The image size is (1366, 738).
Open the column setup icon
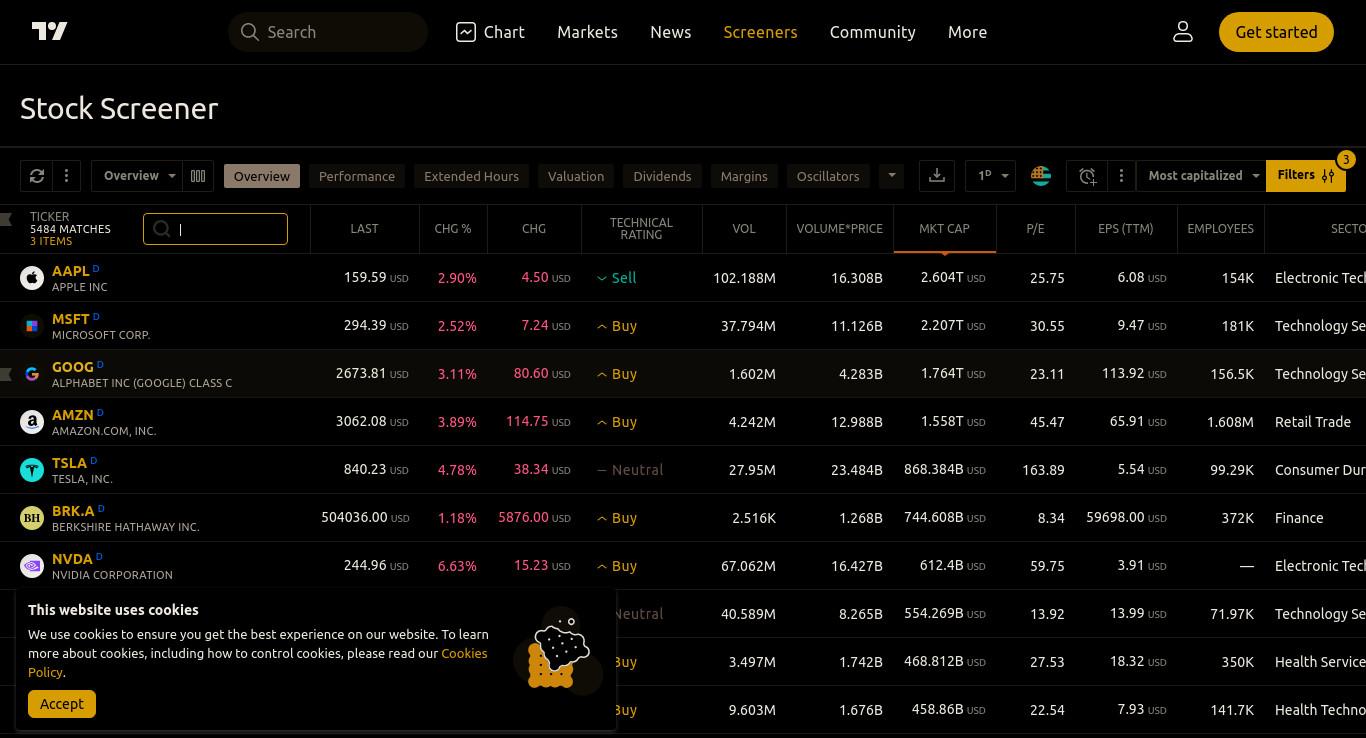(x=198, y=176)
